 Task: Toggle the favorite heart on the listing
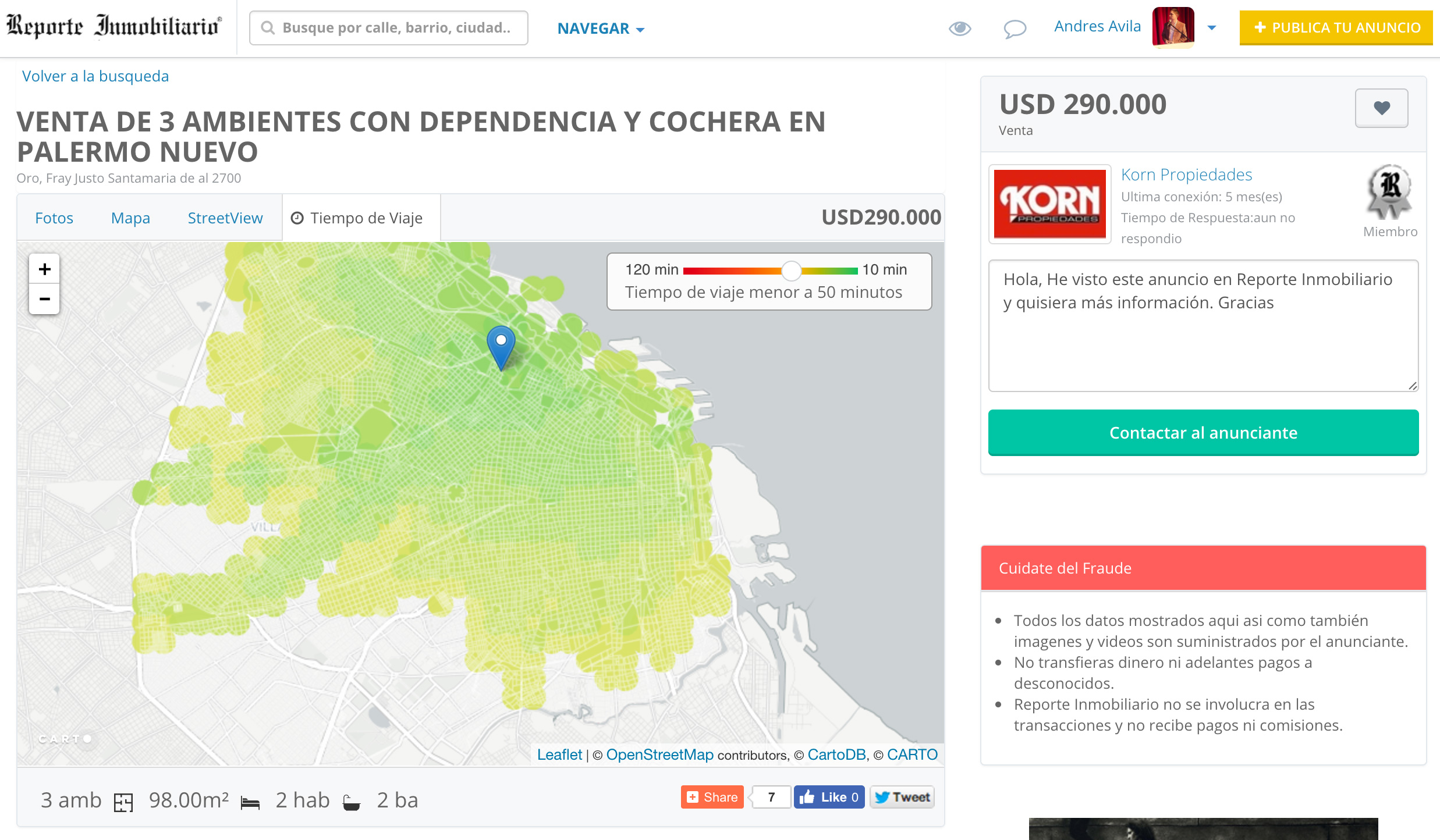point(1382,107)
